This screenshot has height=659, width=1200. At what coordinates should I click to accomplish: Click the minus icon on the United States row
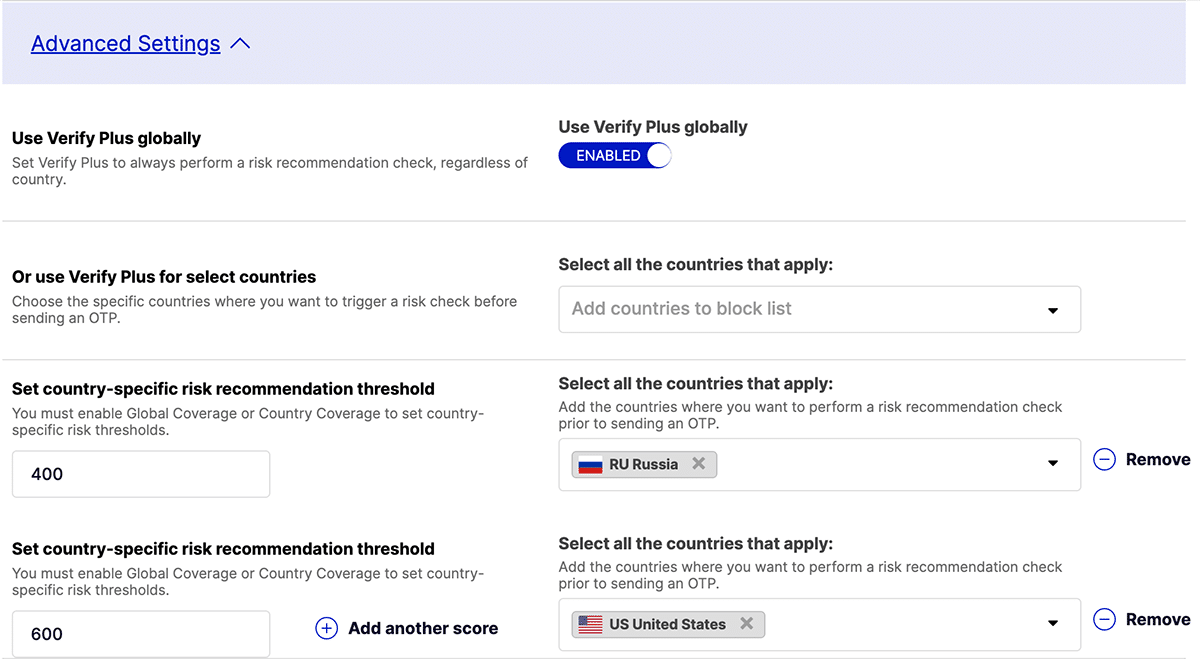[x=1104, y=619]
